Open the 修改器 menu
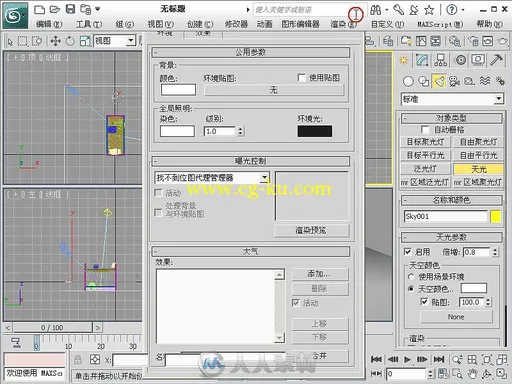Viewport: 512px width, 384px height. (236, 24)
